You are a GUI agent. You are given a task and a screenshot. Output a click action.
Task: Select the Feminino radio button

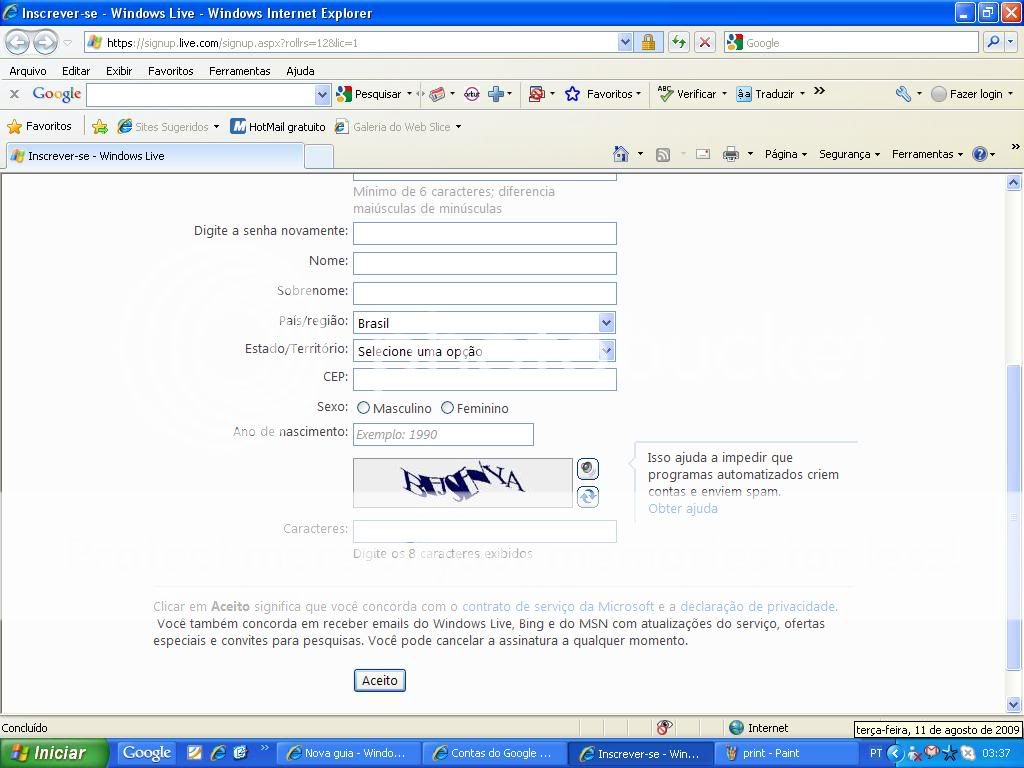click(447, 408)
